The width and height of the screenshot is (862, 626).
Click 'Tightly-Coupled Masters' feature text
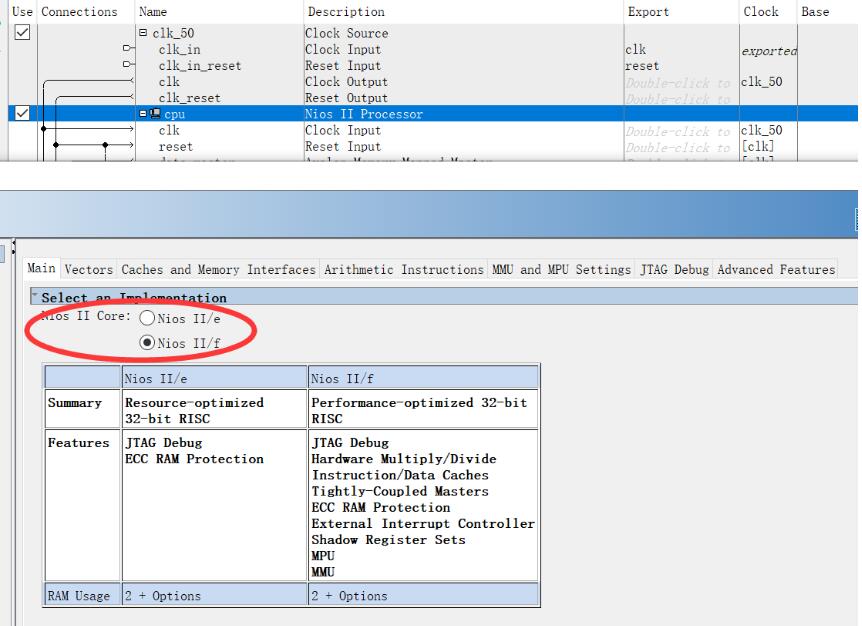click(x=400, y=491)
